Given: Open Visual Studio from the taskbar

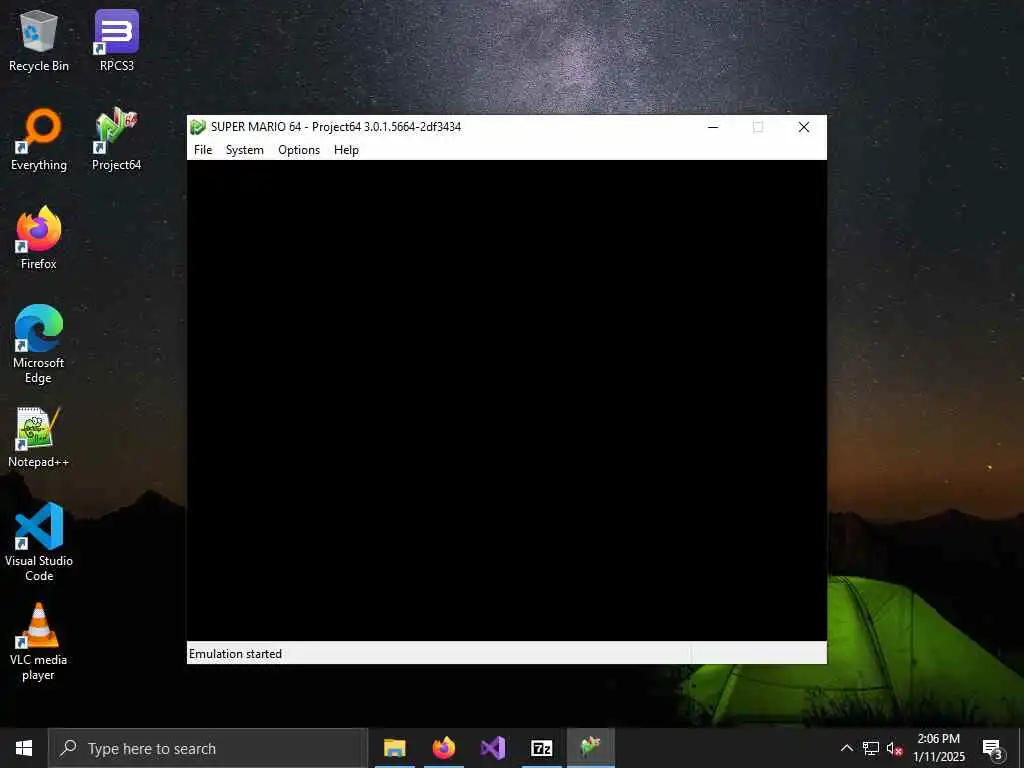Looking at the screenshot, I should (x=493, y=748).
